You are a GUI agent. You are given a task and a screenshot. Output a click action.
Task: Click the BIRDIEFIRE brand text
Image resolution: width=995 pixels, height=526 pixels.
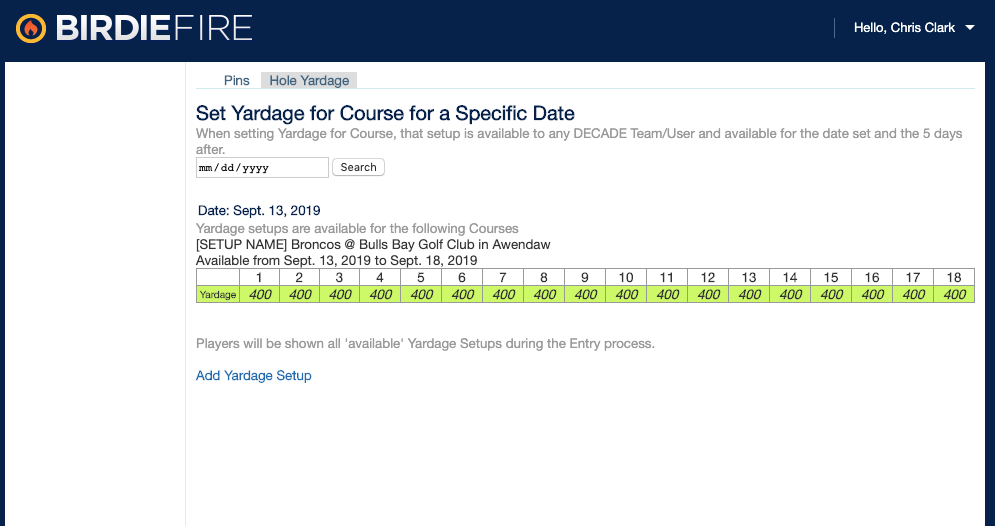(153, 28)
